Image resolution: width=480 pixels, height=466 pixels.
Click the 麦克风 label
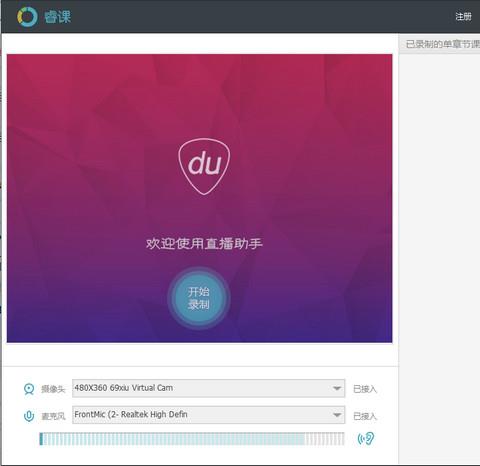(x=53, y=416)
